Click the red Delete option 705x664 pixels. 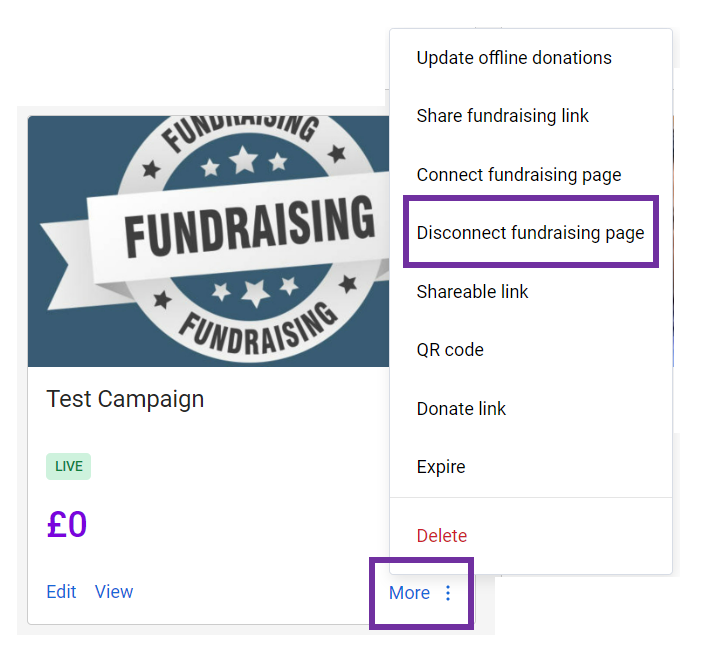click(x=442, y=536)
